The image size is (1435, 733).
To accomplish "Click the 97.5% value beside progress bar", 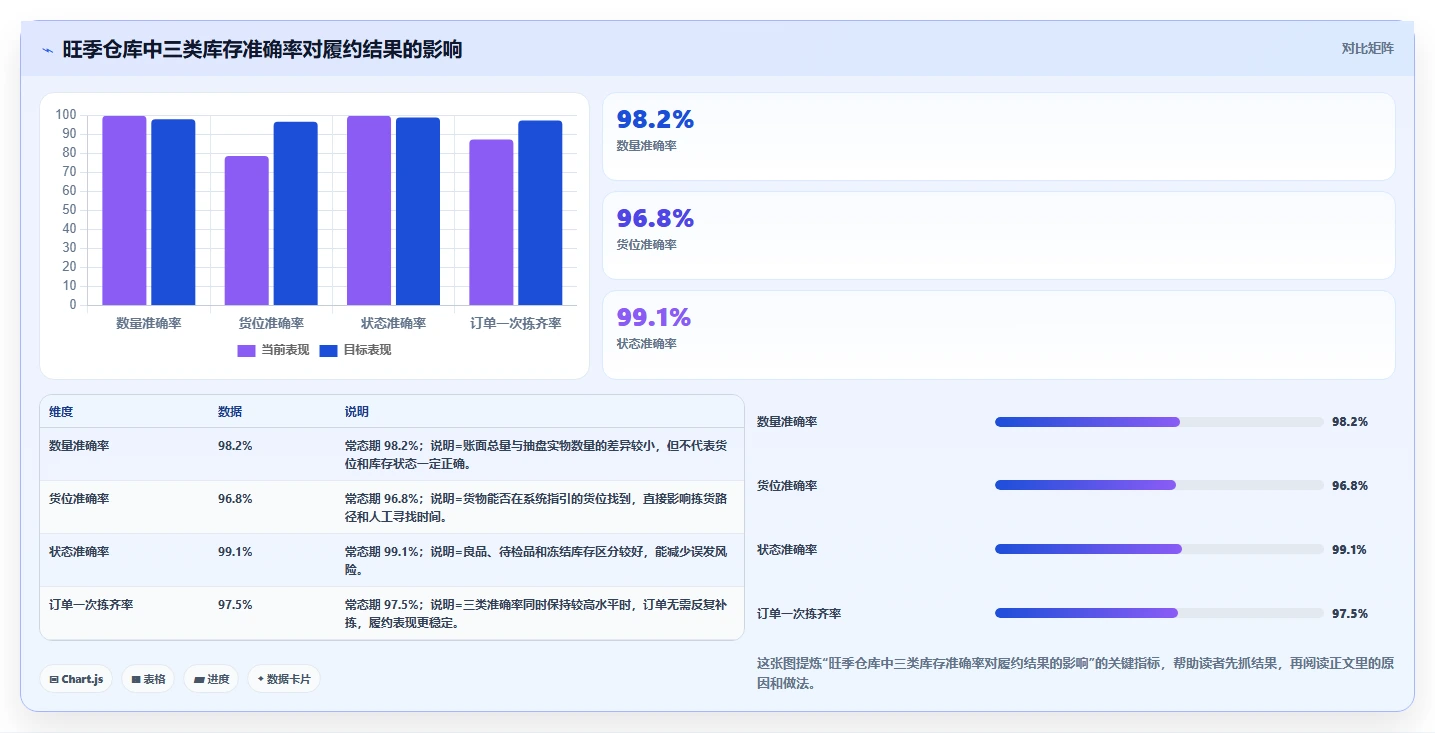I will 1349,613.
